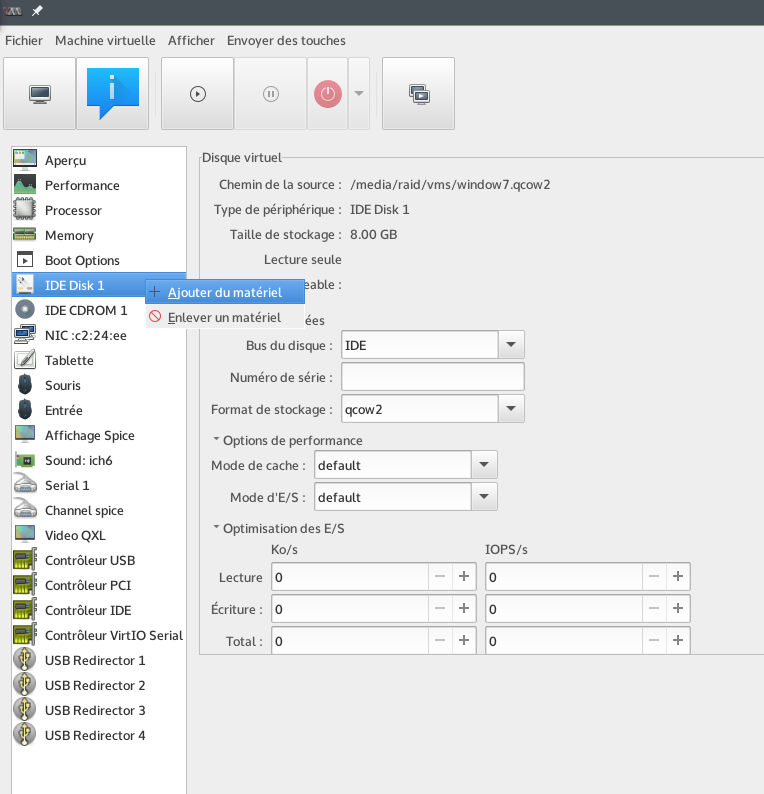Open Format de stockage dropdown arrow
Image resolution: width=764 pixels, height=794 pixels.
(511, 409)
